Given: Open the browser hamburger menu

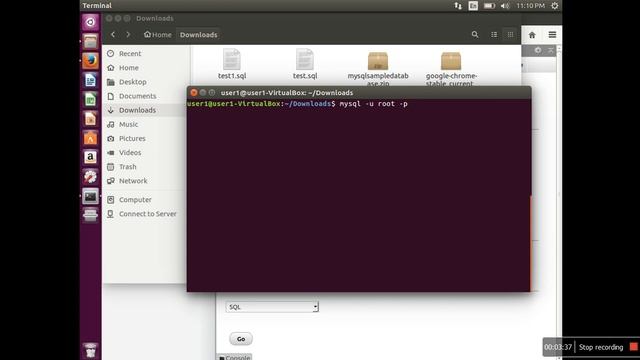Looking at the screenshot, I should [552, 35].
